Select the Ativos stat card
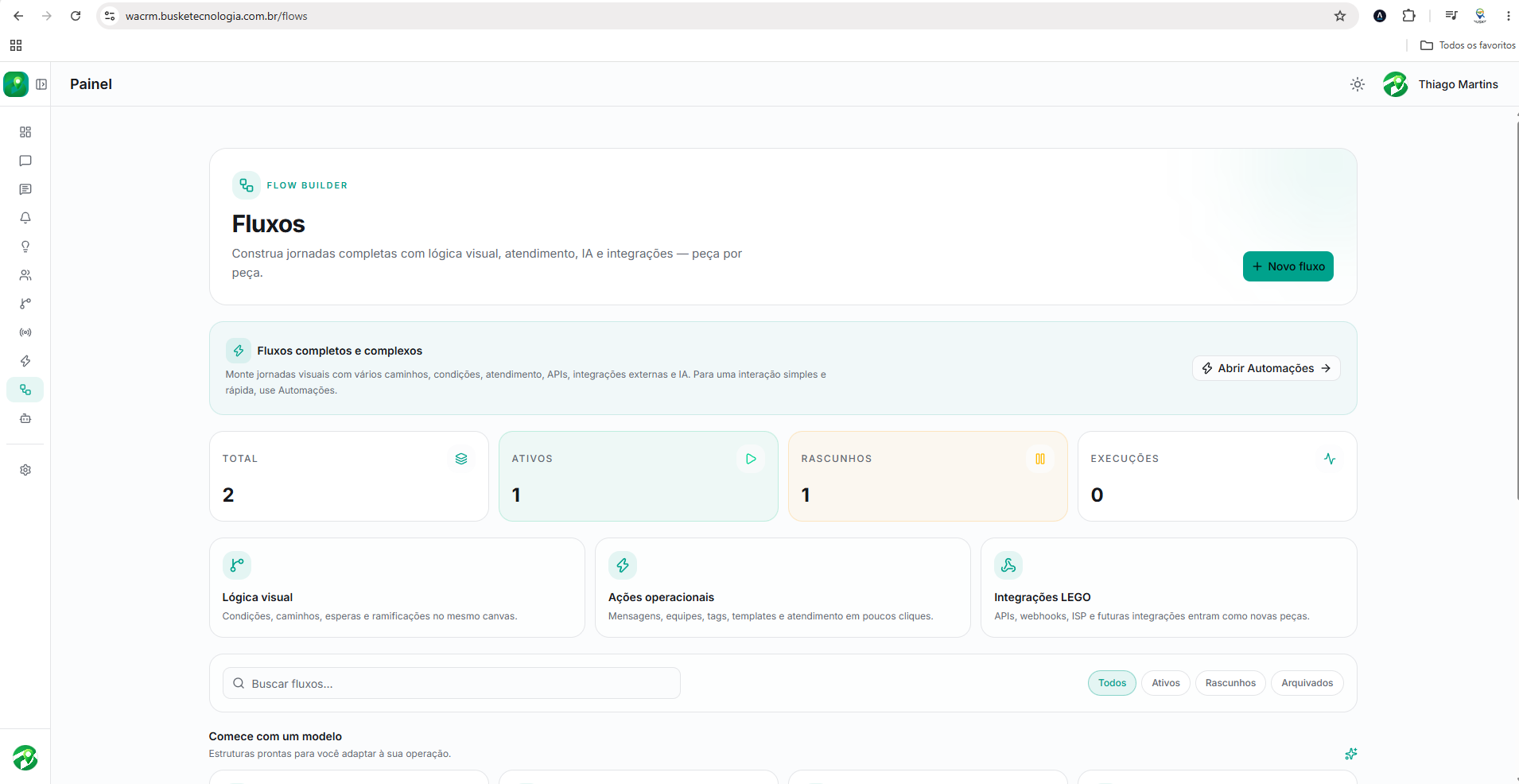1519x784 pixels. (638, 476)
